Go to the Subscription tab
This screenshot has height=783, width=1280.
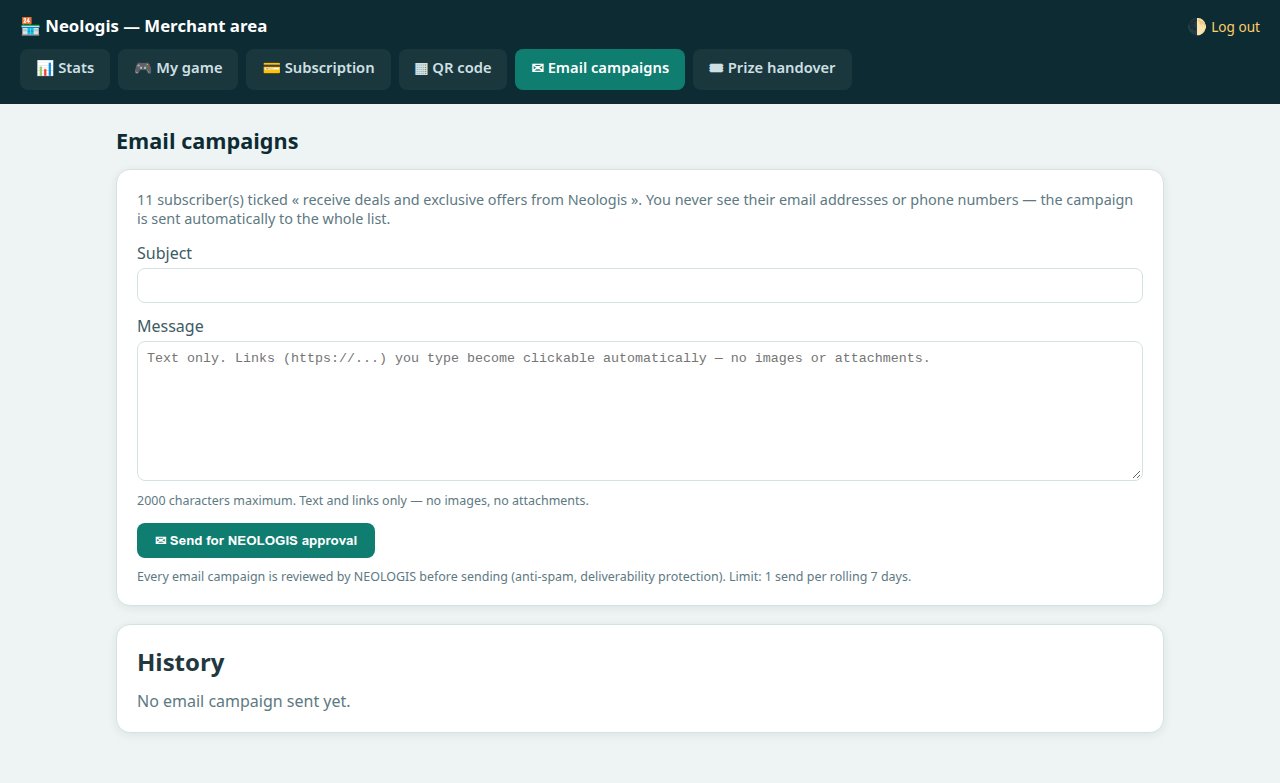click(318, 69)
